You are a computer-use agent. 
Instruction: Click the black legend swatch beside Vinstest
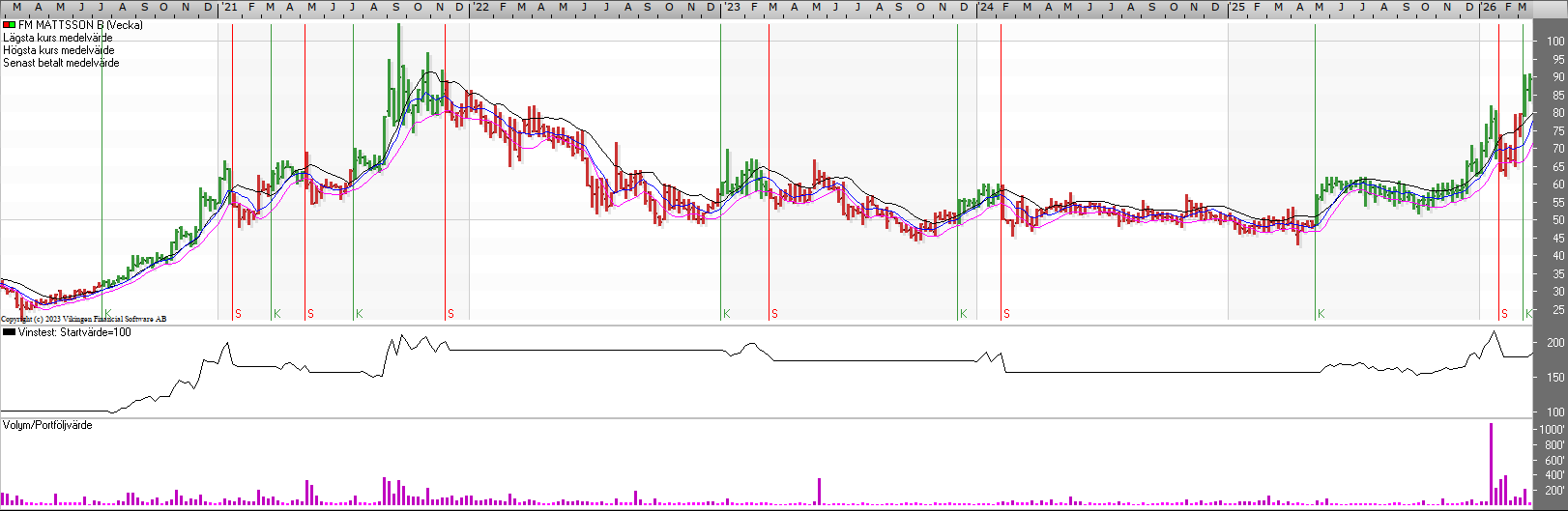pos(10,332)
